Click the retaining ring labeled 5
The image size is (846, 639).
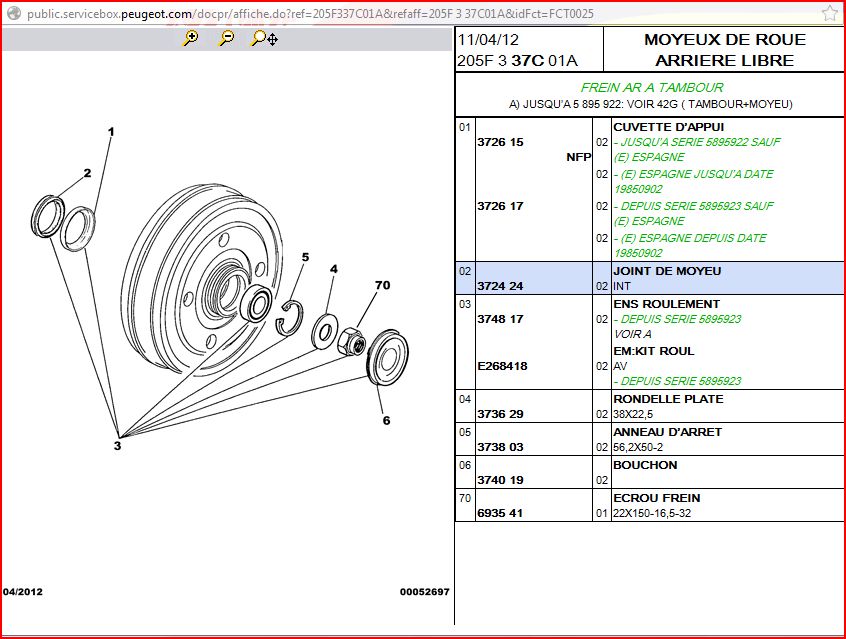click(288, 313)
